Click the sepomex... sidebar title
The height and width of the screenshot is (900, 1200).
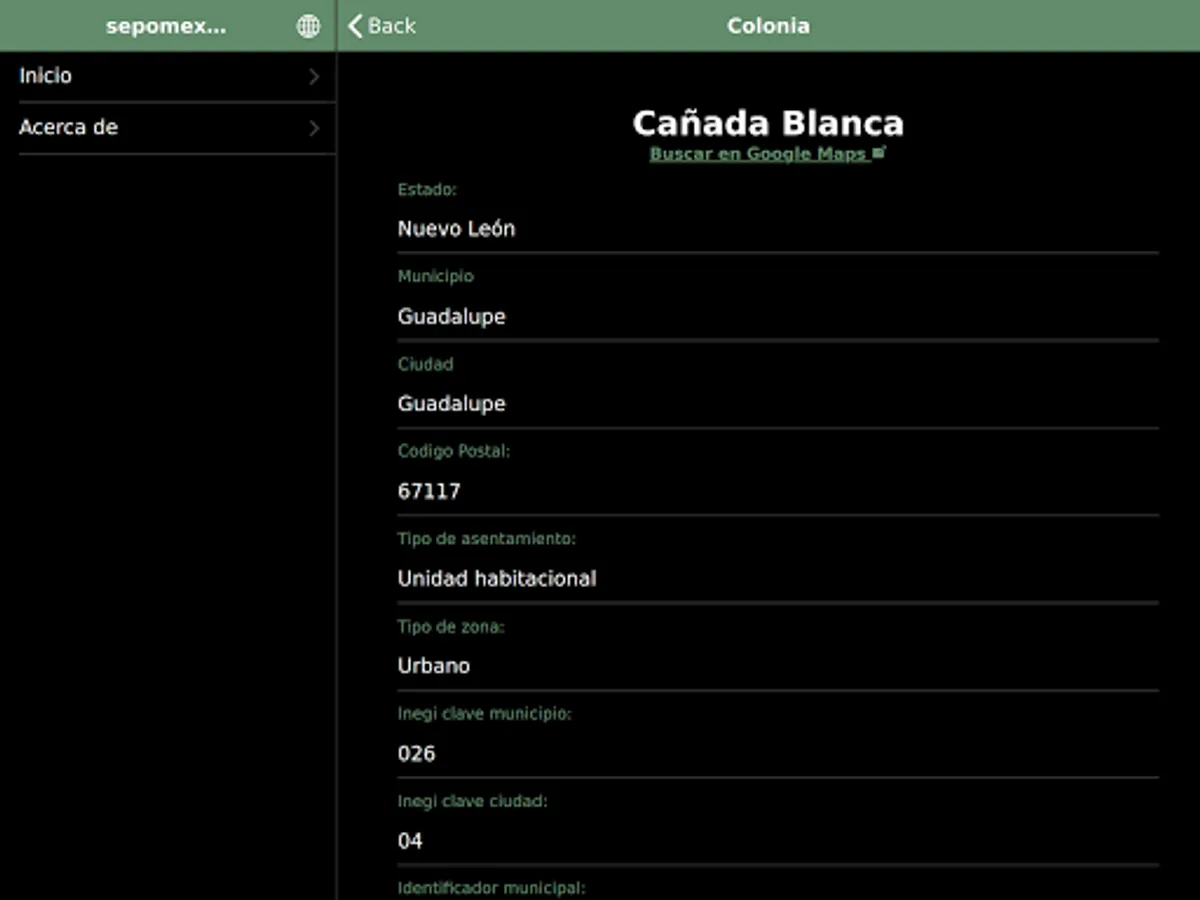pyautogui.click(x=166, y=27)
